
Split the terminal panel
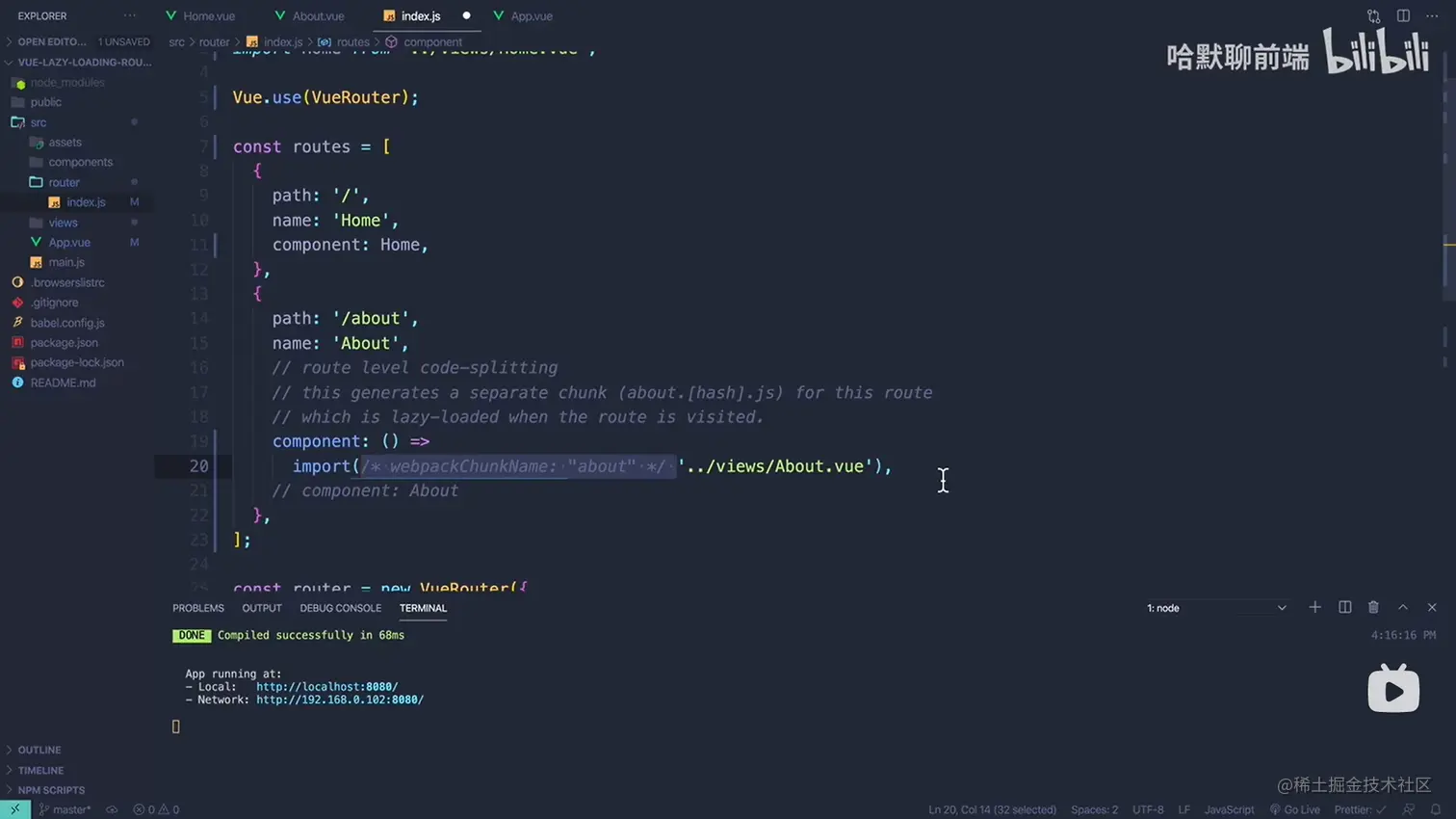(1344, 607)
